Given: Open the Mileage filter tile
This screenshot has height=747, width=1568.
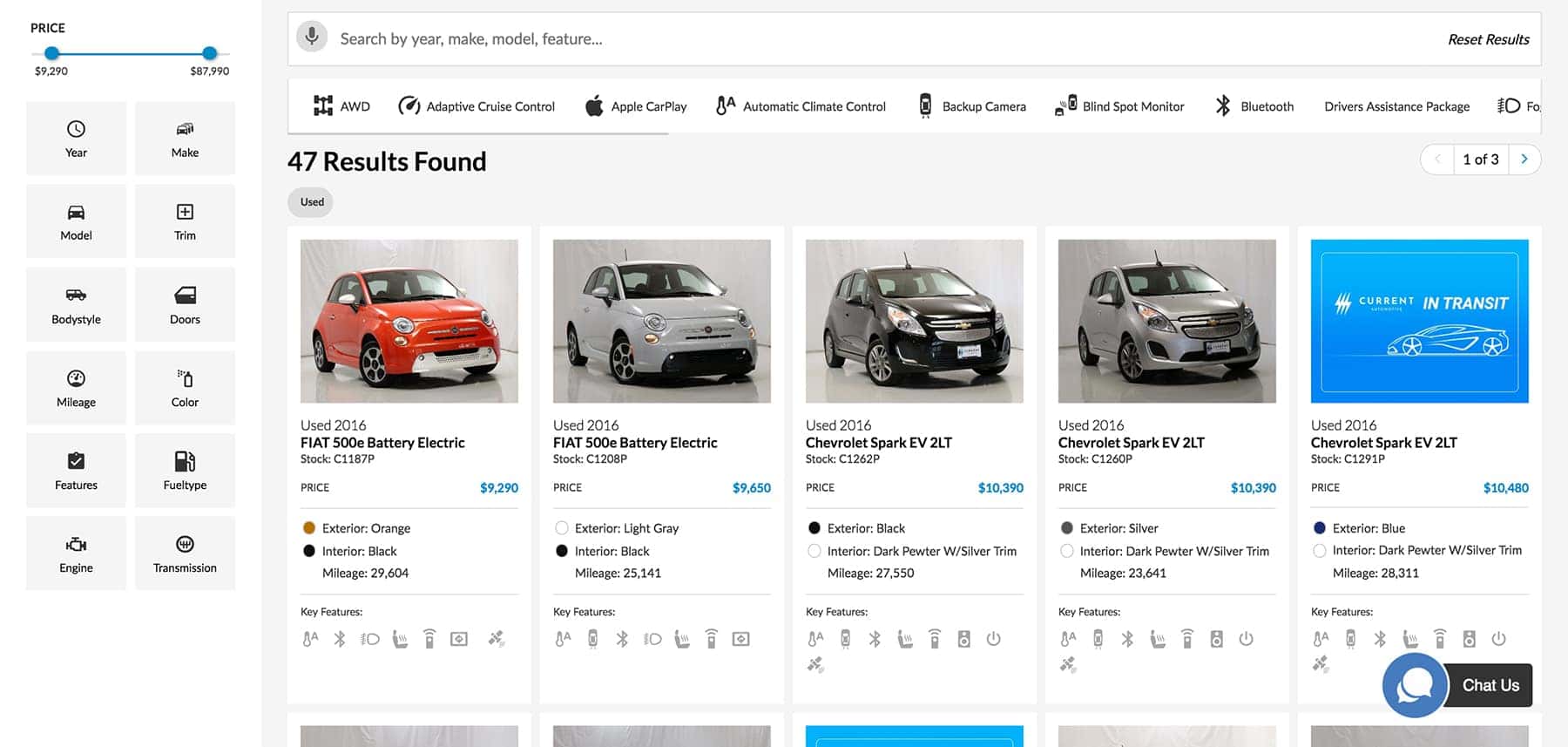Looking at the screenshot, I should (76, 388).
